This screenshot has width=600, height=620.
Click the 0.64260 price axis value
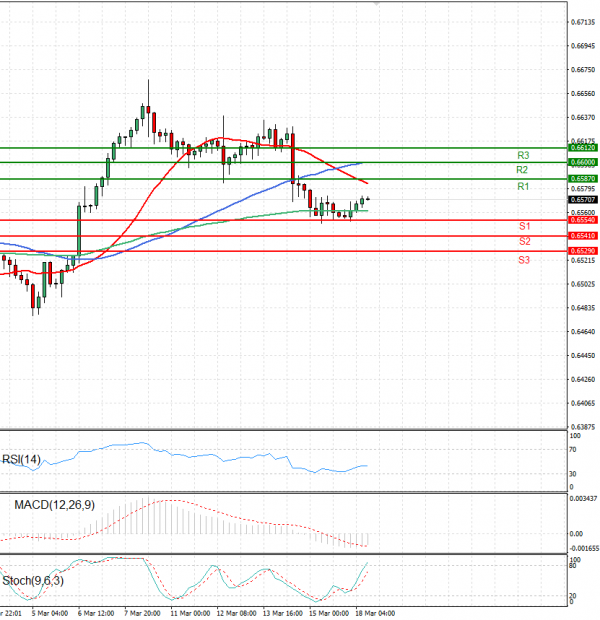click(583, 380)
